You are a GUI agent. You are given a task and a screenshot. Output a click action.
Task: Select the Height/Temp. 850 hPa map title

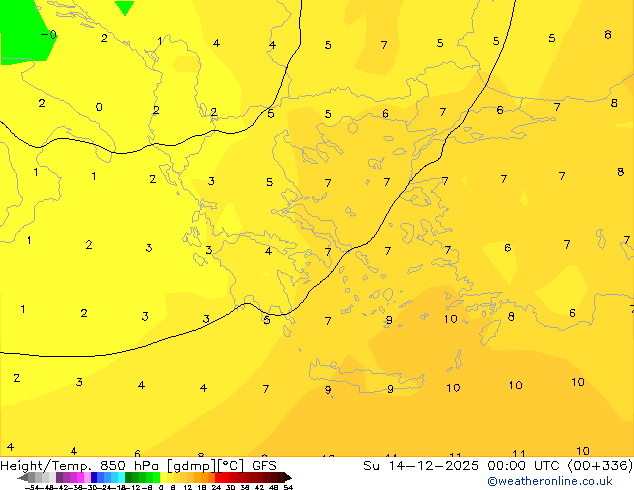pyautogui.click(x=80, y=466)
